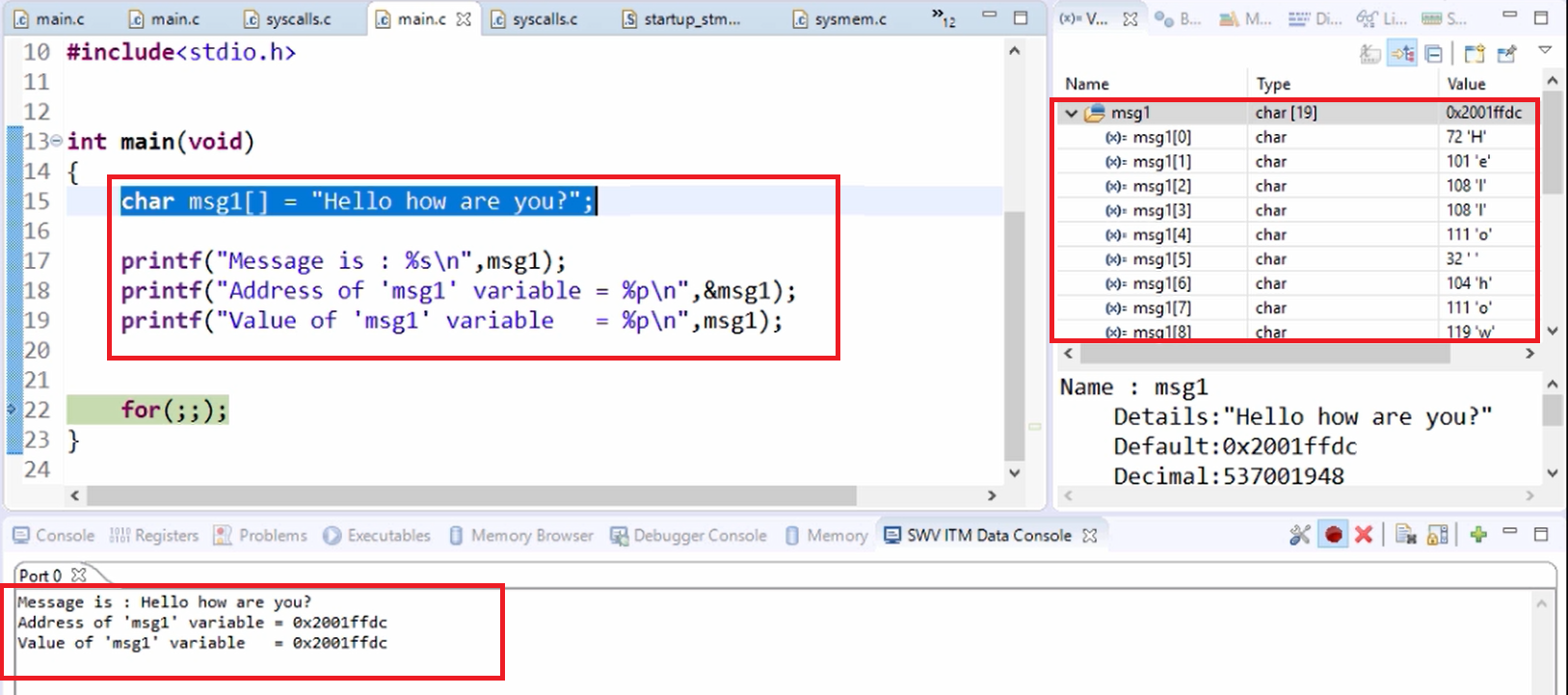1568x695 pixels.
Task: Collapse main function fold at line 13
Action: coord(57,141)
